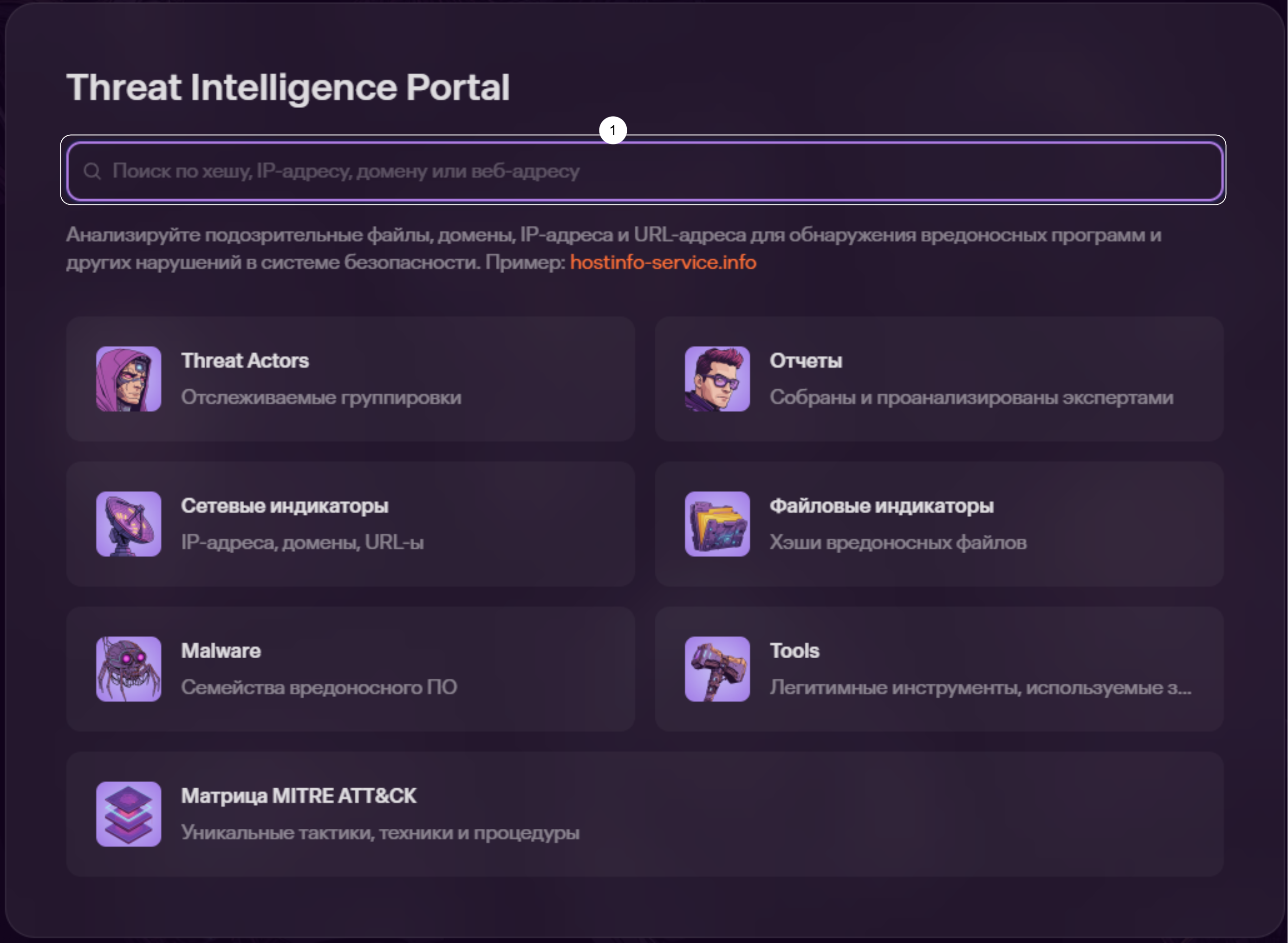Viewport: 1288px width, 943px height.
Task: Click the spider Malware icon
Action: (x=128, y=669)
